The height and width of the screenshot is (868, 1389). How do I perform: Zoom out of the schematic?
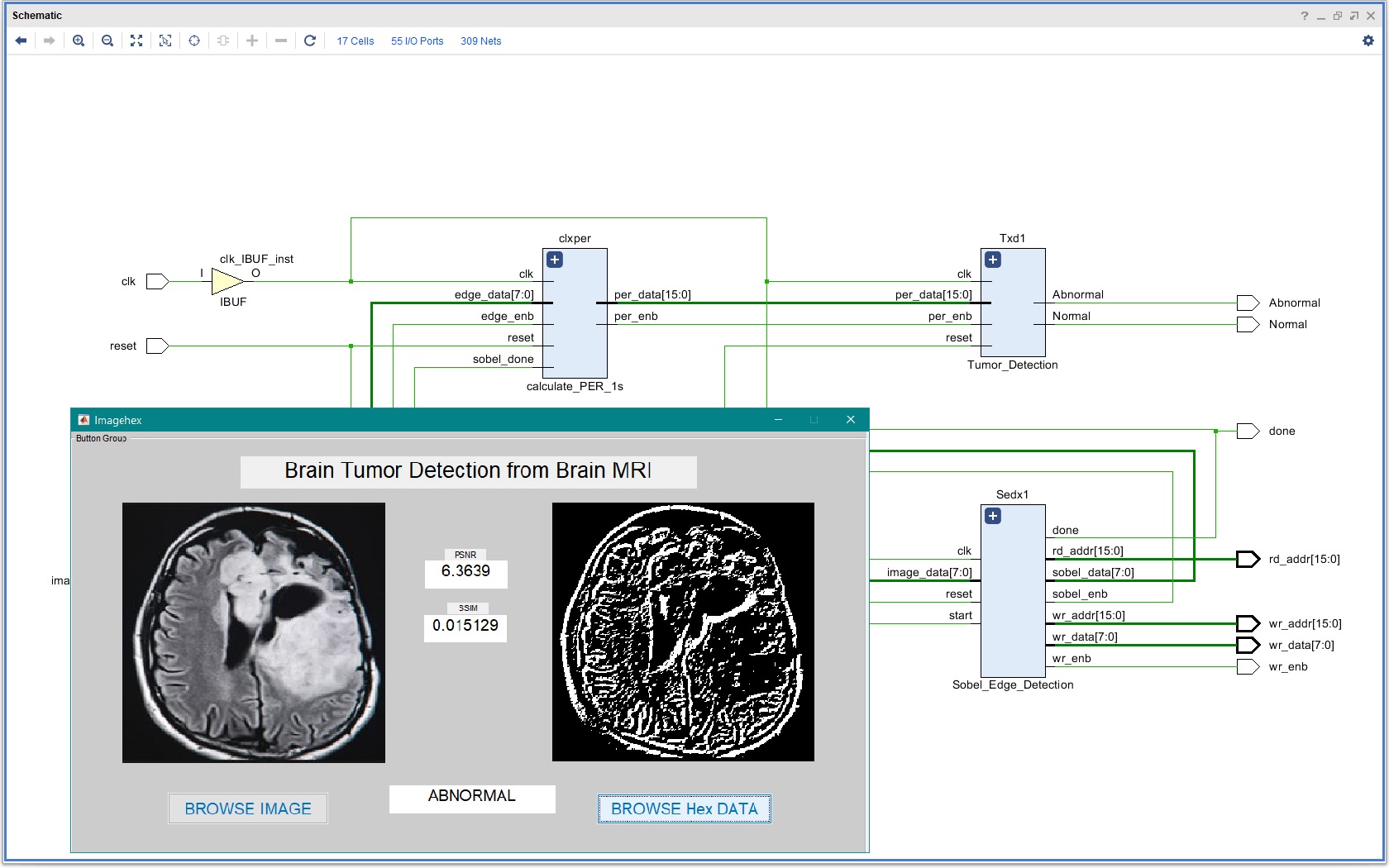coord(107,41)
